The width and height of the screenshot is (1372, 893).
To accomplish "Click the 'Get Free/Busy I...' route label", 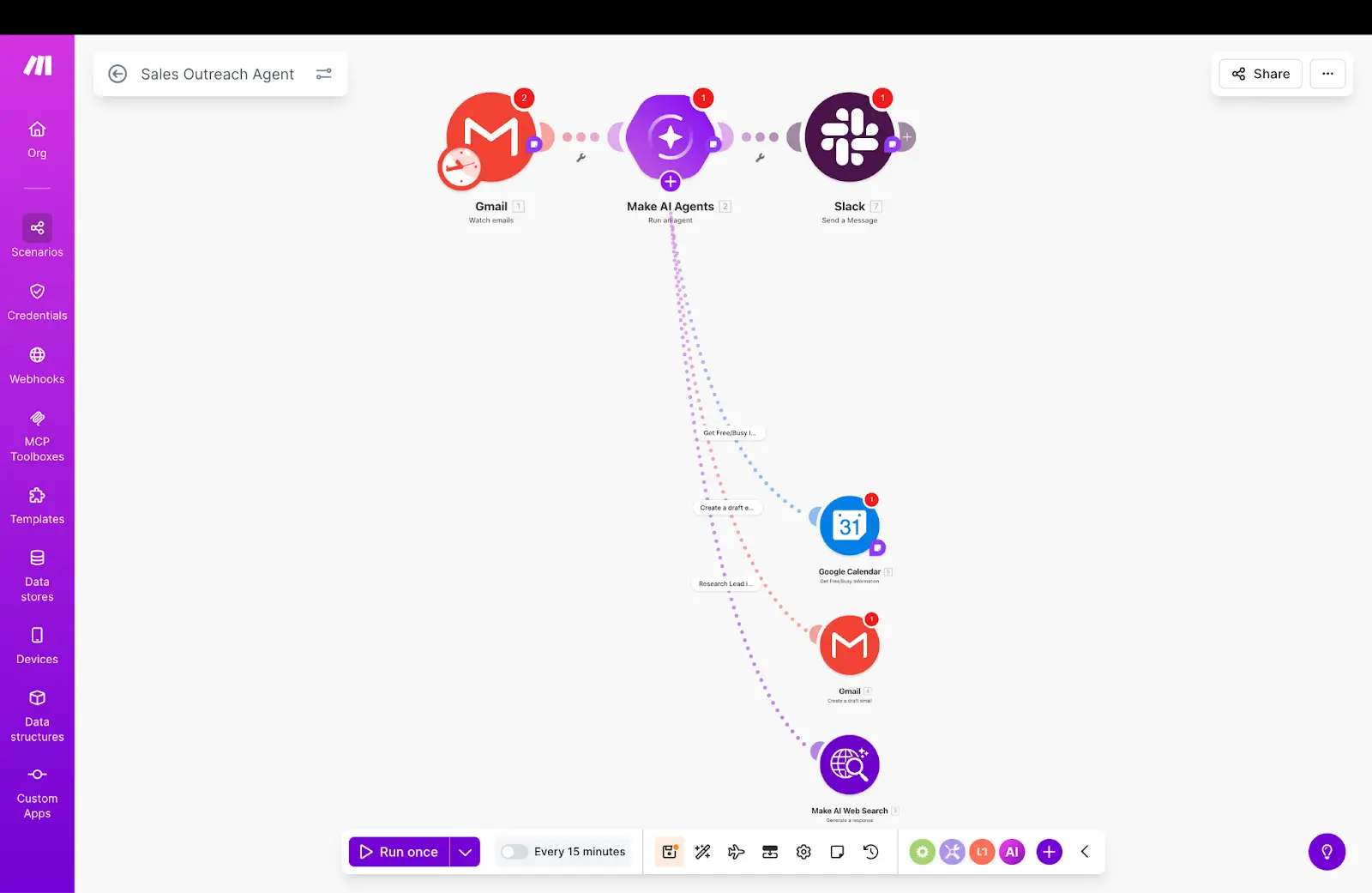I will point(729,433).
